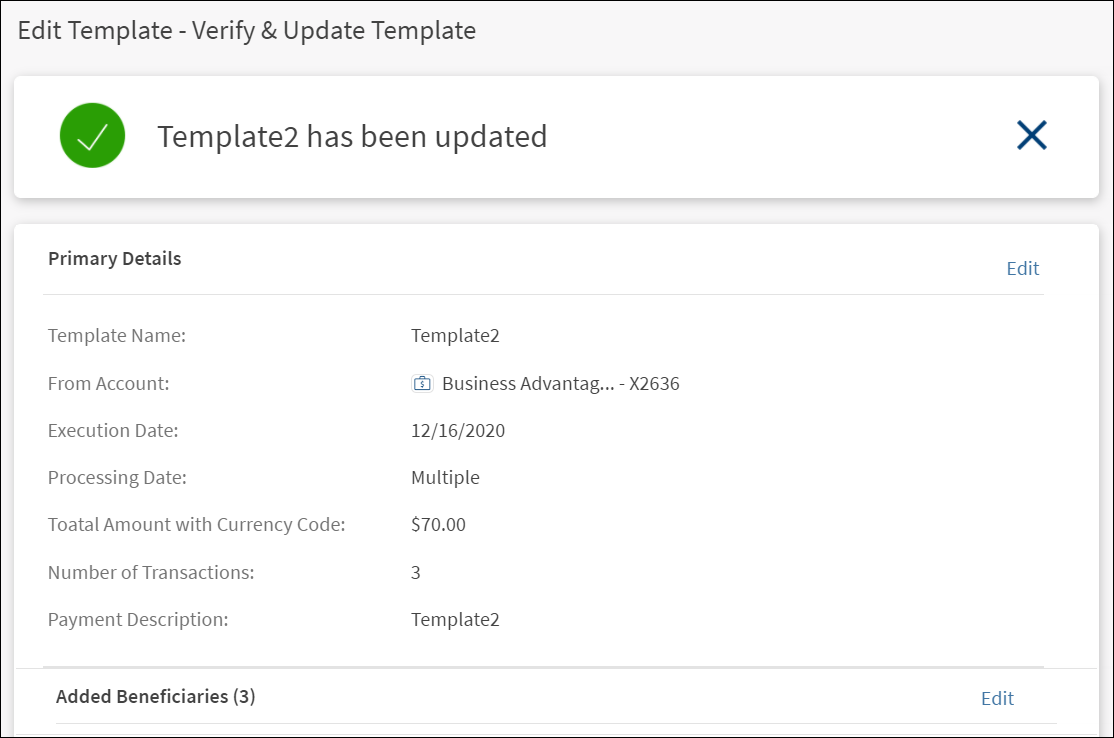The height and width of the screenshot is (738, 1114).
Task: Select the Business Advantage X2636 account text
Action: [560, 383]
